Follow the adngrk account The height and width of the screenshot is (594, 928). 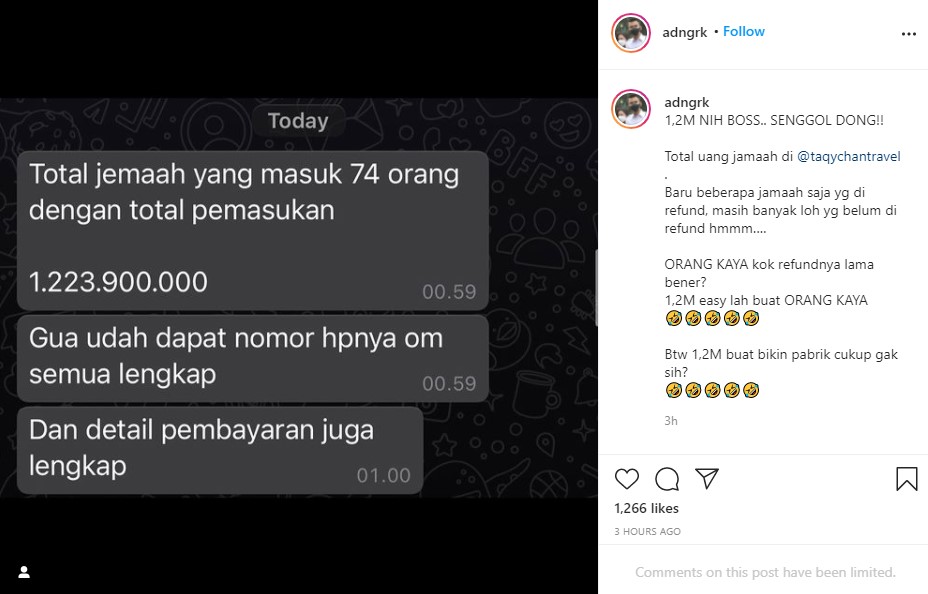point(744,31)
